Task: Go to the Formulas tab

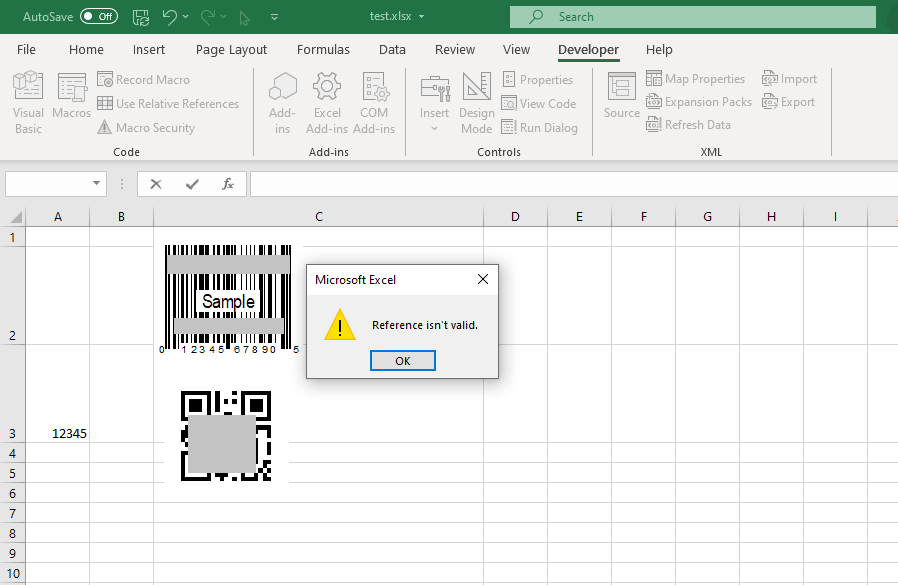Action: click(x=323, y=50)
